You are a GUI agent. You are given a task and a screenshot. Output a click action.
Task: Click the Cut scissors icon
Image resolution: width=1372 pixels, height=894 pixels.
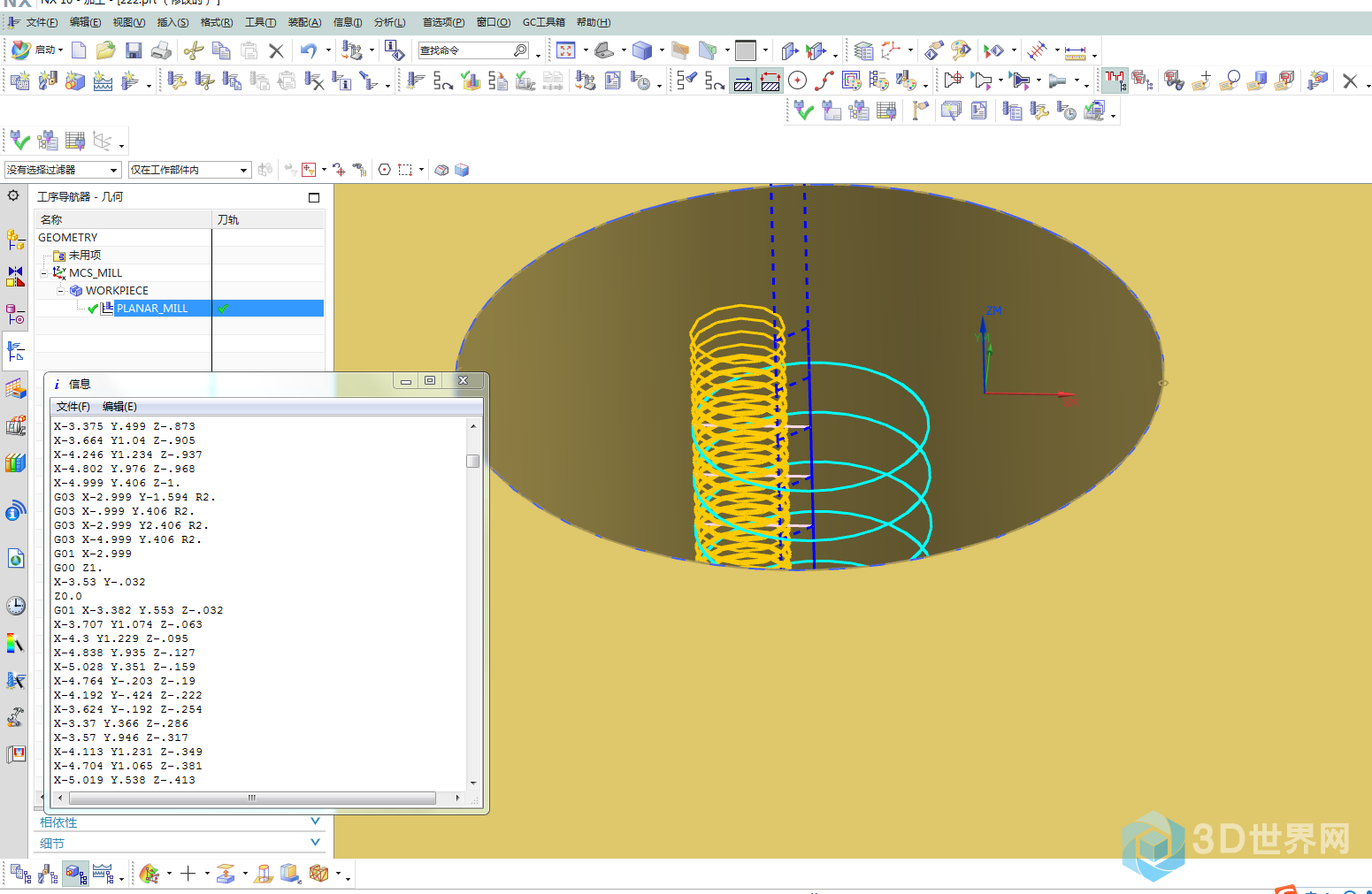point(194,50)
